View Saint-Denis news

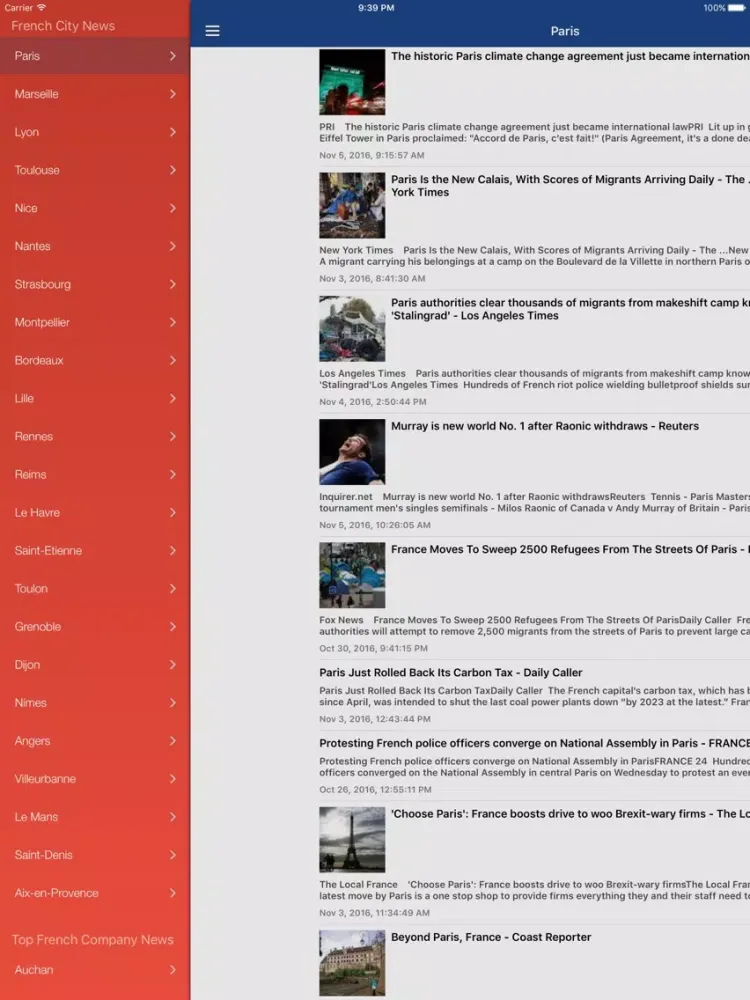click(x=95, y=855)
